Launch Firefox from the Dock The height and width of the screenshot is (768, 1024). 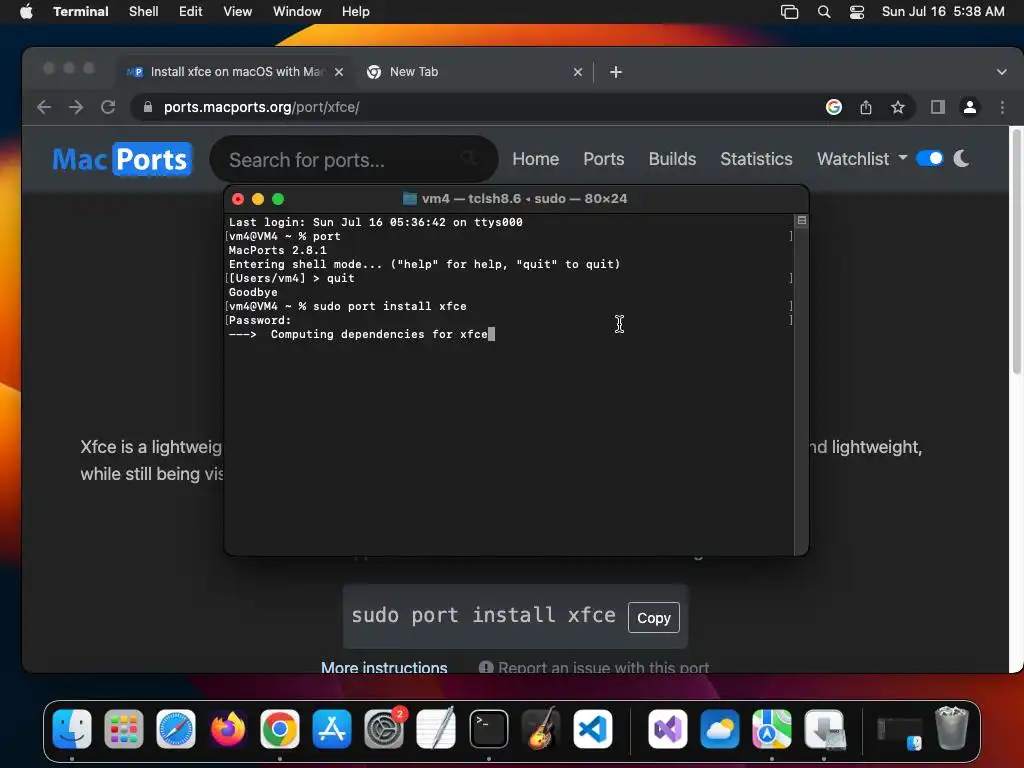pos(228,729)
